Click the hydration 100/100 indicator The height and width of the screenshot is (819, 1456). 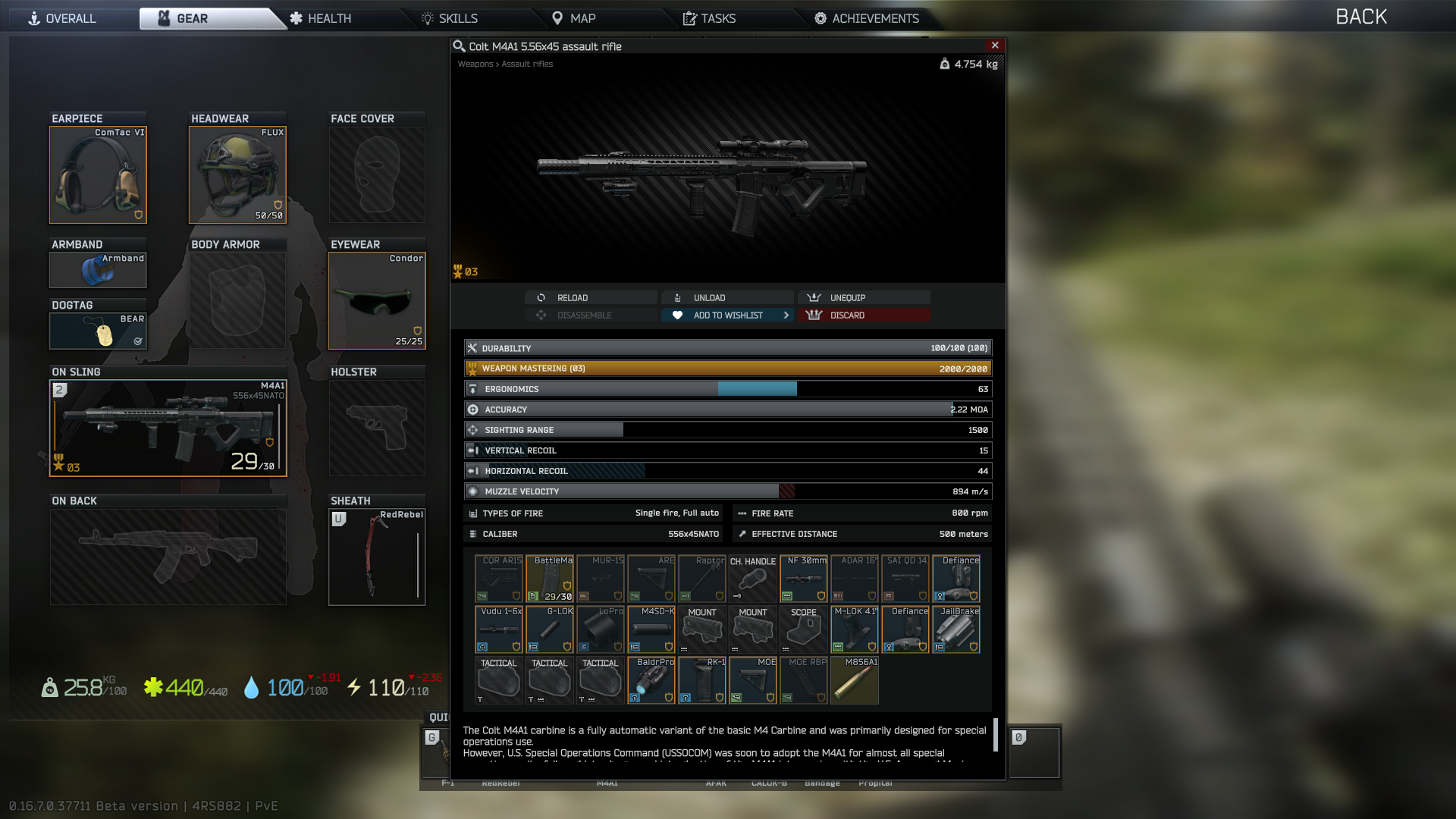point(286,688)
